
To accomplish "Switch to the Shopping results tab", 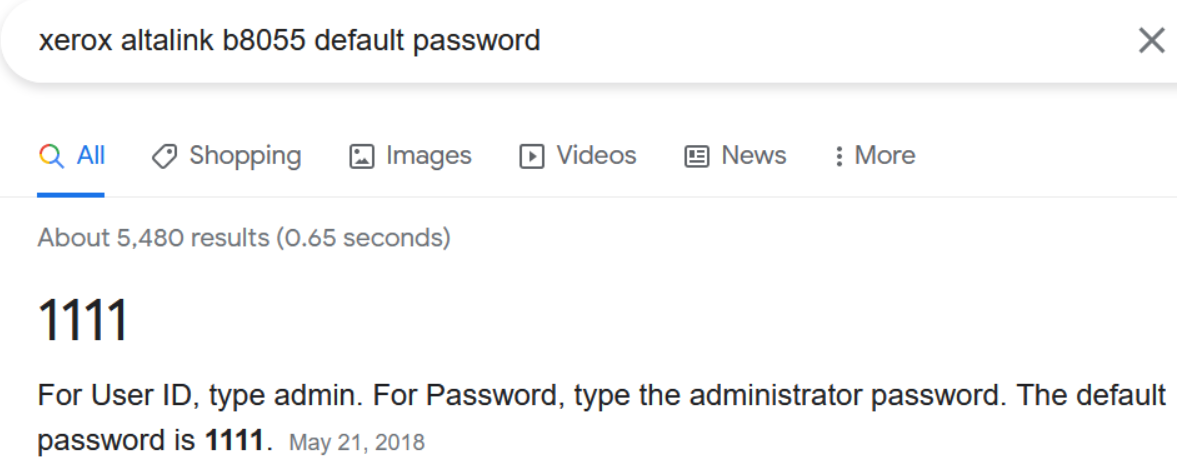I will tap(245, 156).
